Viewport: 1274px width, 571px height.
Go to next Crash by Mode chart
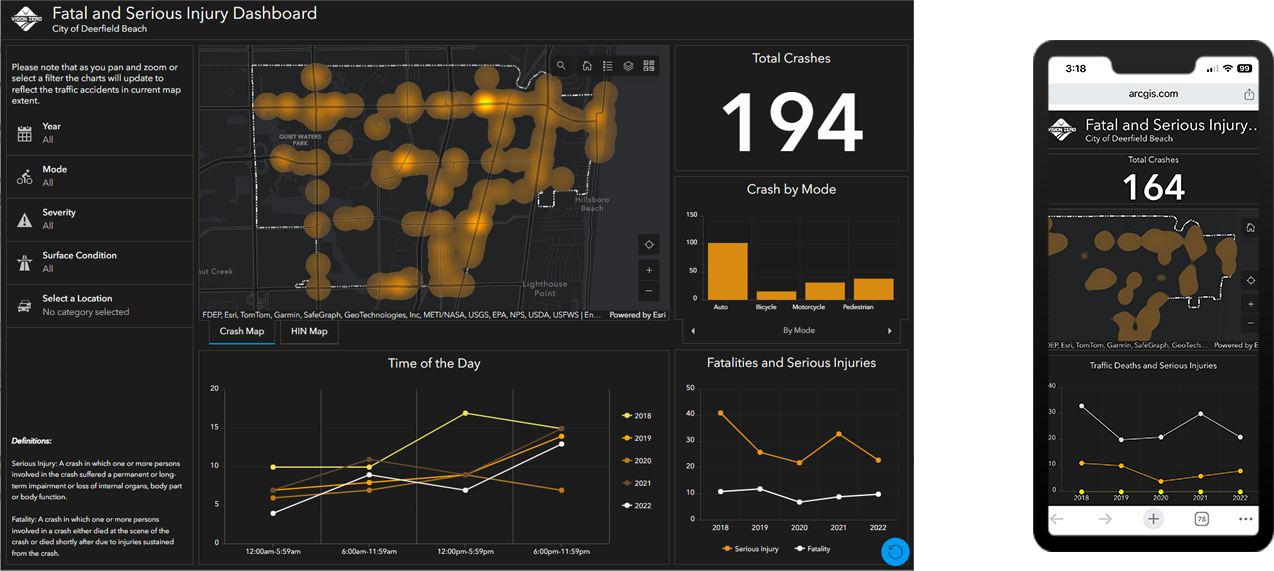coord(890,331)
